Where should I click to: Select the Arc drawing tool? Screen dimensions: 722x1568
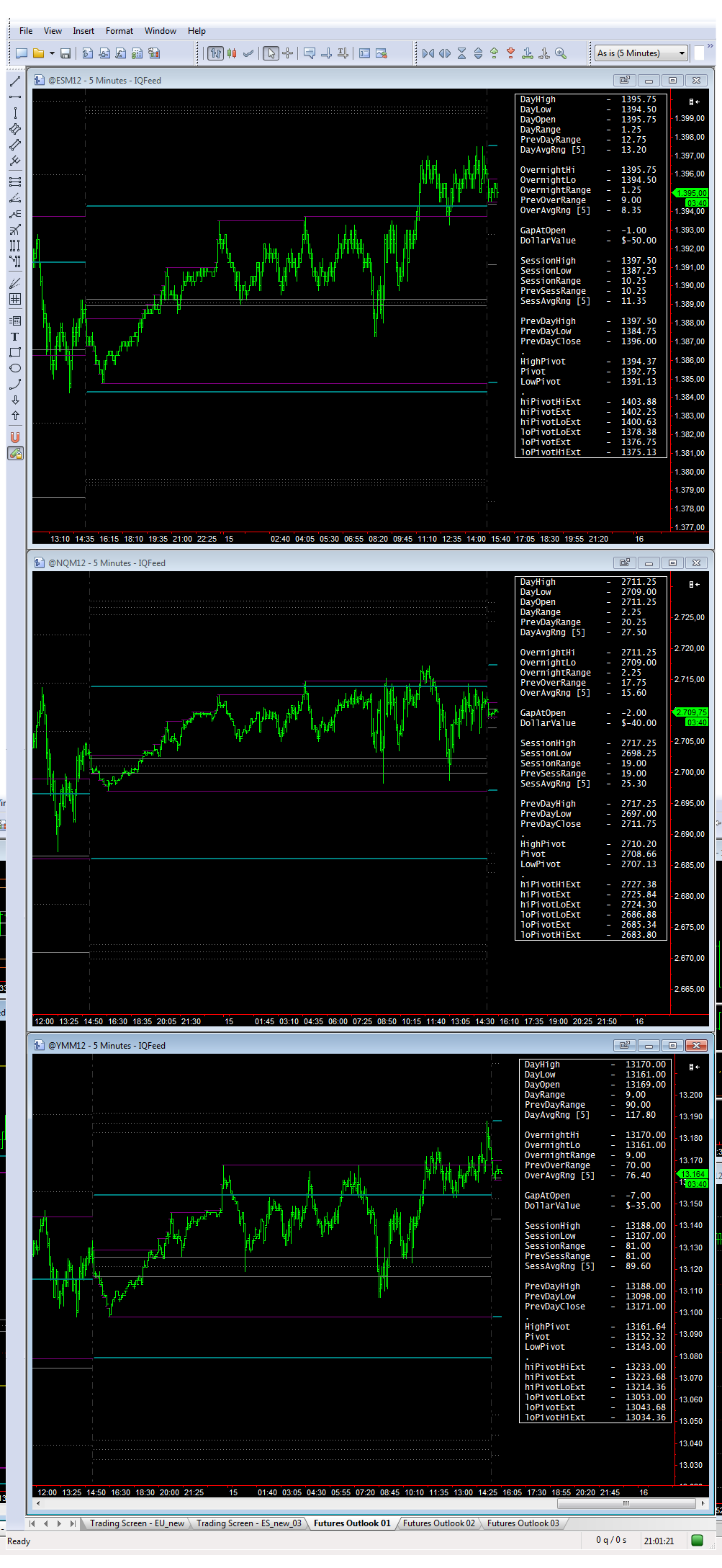click(x=14, y=384)
